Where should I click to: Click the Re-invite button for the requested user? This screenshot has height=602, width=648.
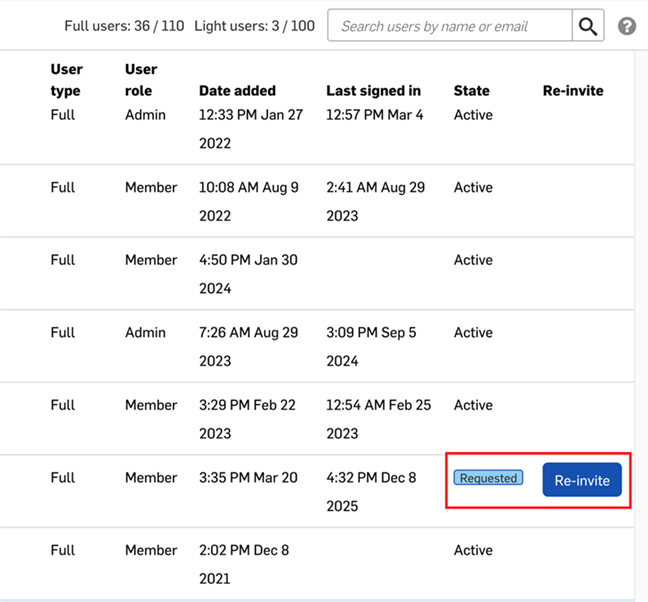coord(582,480)
